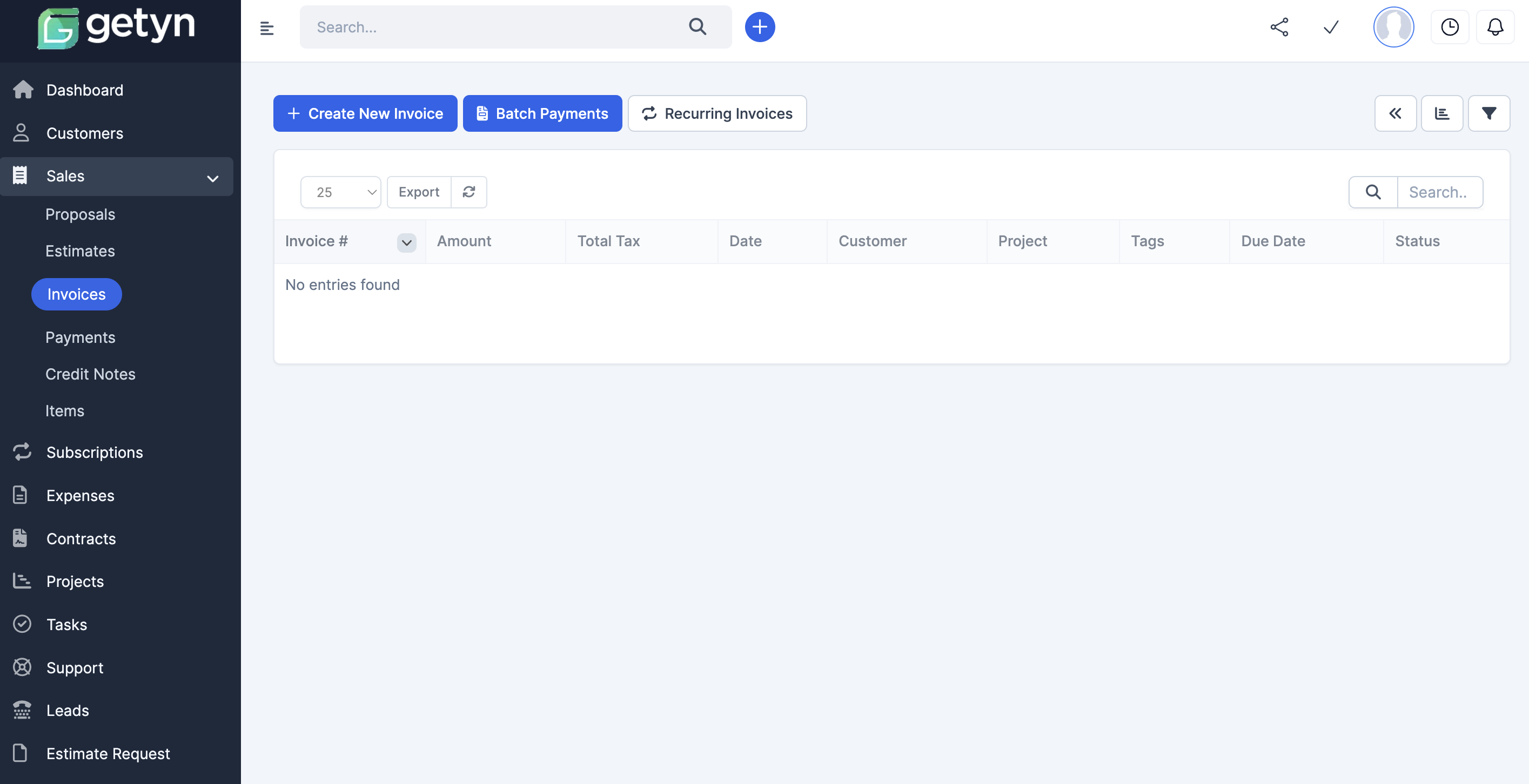Open the timesheet clock icon

tap(1450, 26)
